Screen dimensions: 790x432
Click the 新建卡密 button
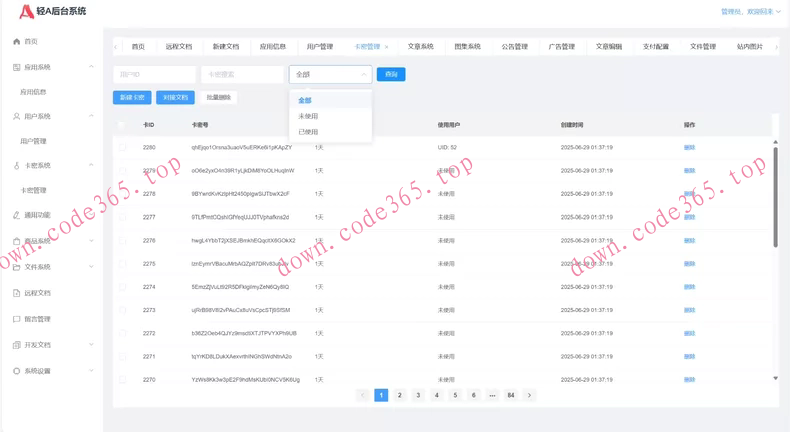[x=132, y=98]
